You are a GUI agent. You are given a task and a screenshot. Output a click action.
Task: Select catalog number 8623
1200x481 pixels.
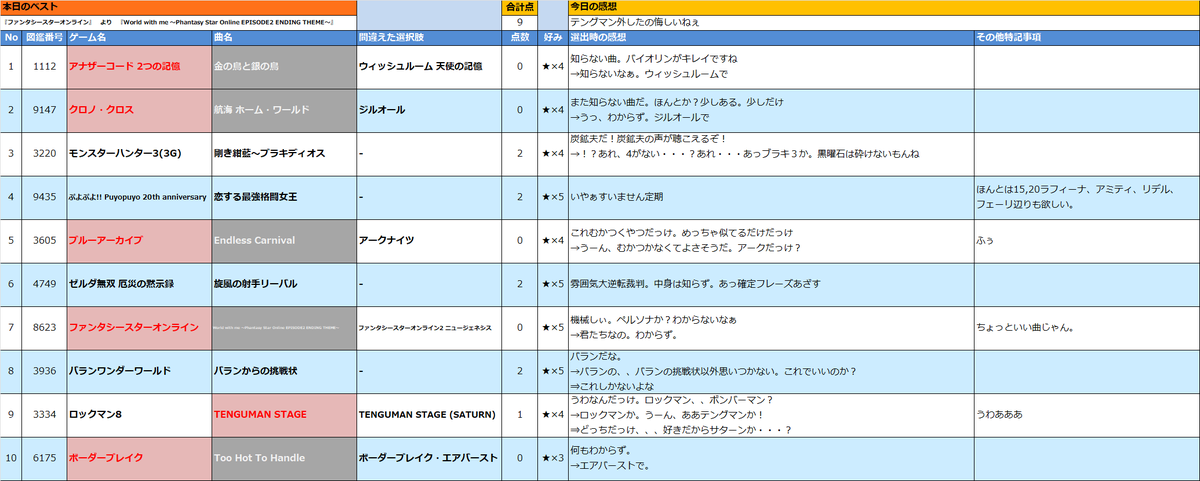pos(45,328)
